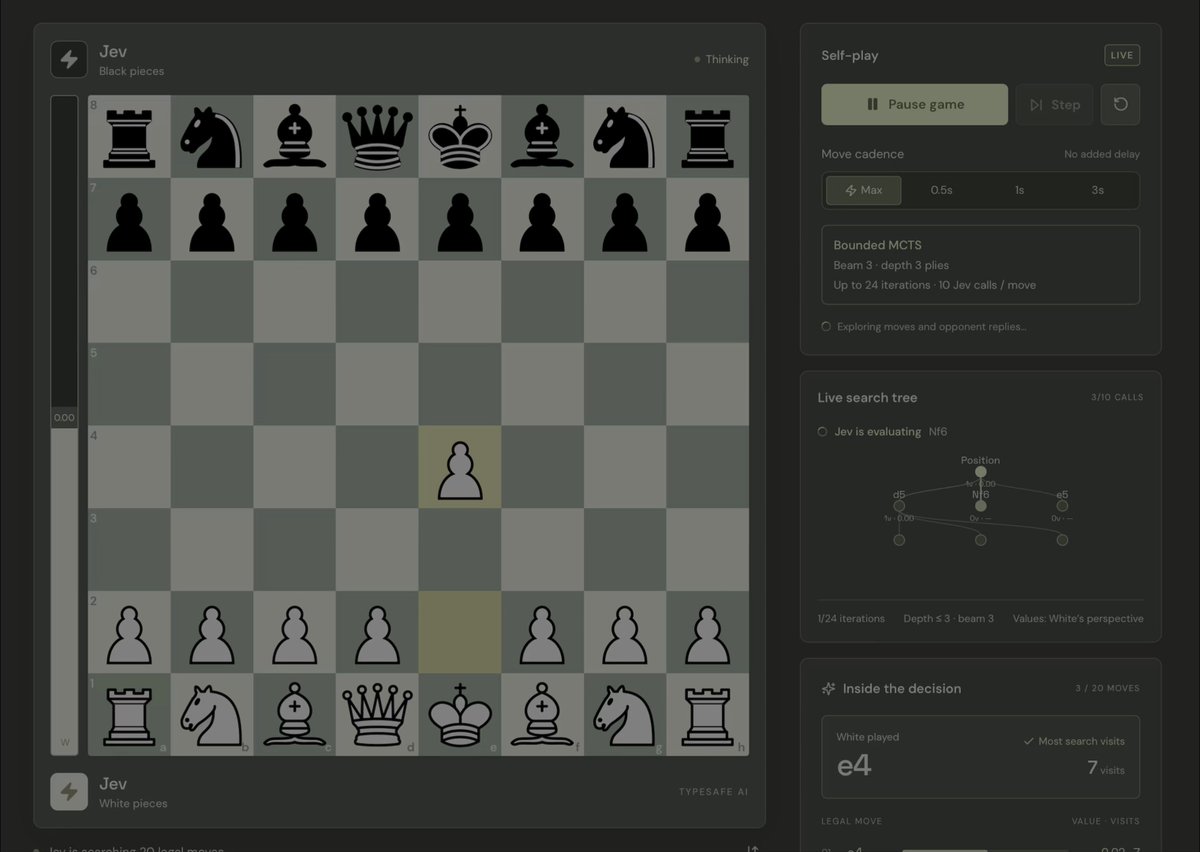The height and width of the screenshot is (852, 1200).
Task: Pause the self-play game
Action: [x=915, y=104]
